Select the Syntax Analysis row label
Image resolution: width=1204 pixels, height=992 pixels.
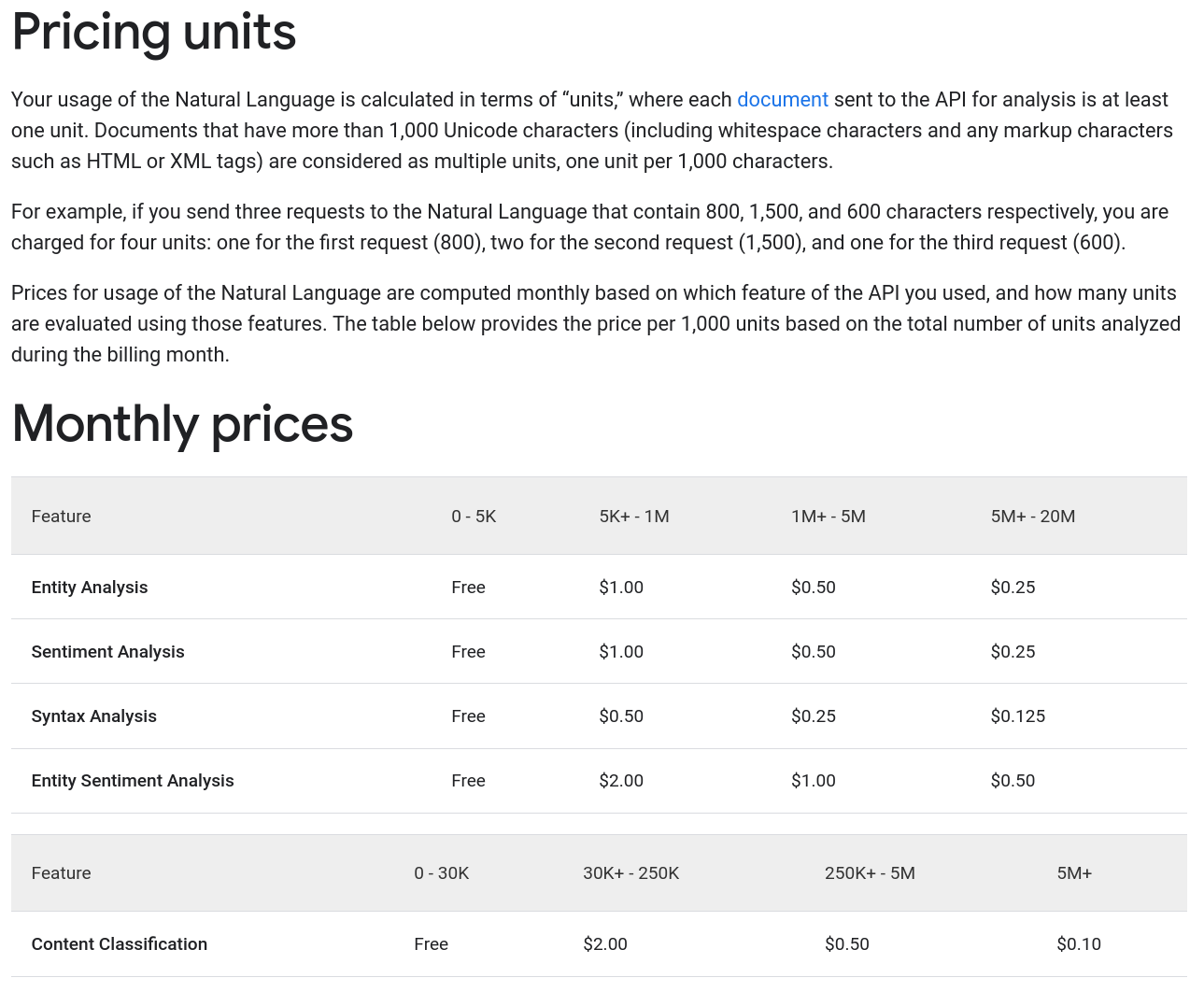tap(93, 716)
